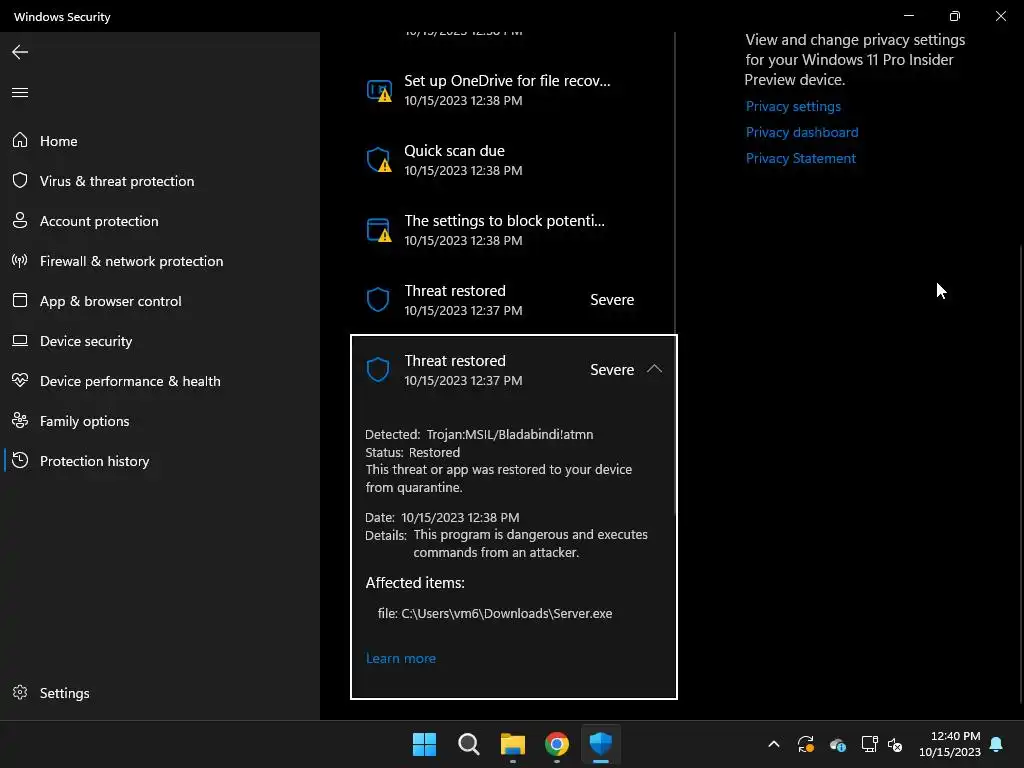
Task: Open Settings at sidebar bottom
Action: [x=160, y=693]
